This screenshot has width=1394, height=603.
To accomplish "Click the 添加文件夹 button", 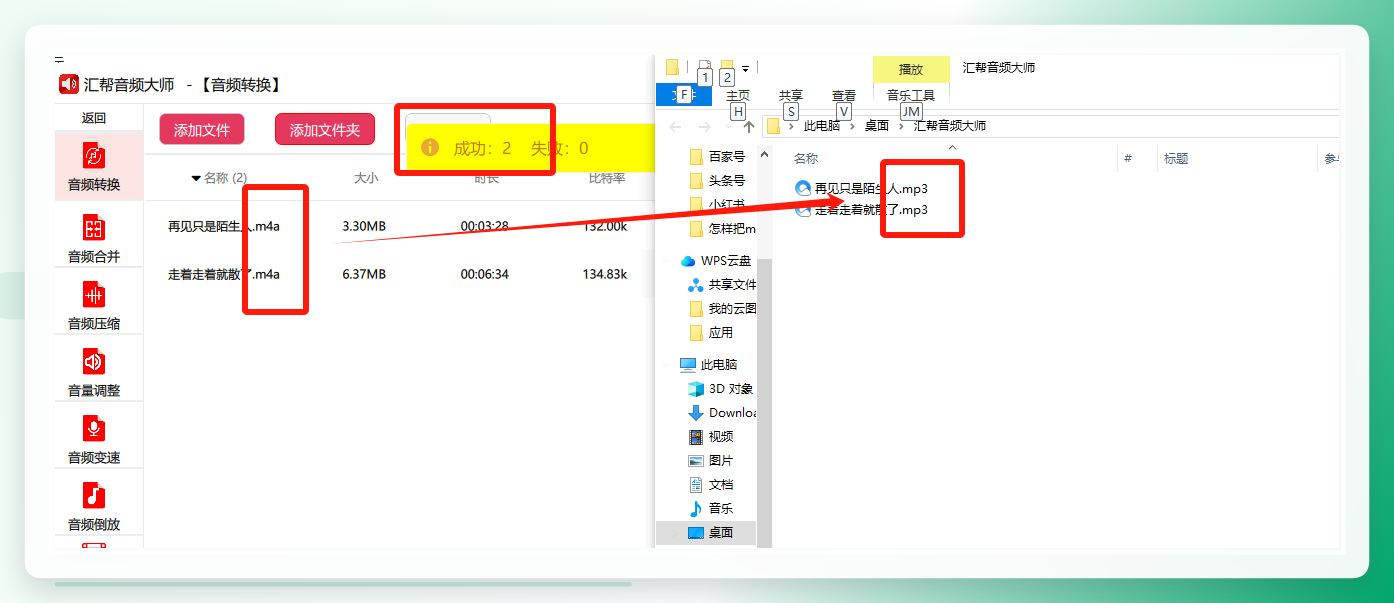I will [325, 130].
